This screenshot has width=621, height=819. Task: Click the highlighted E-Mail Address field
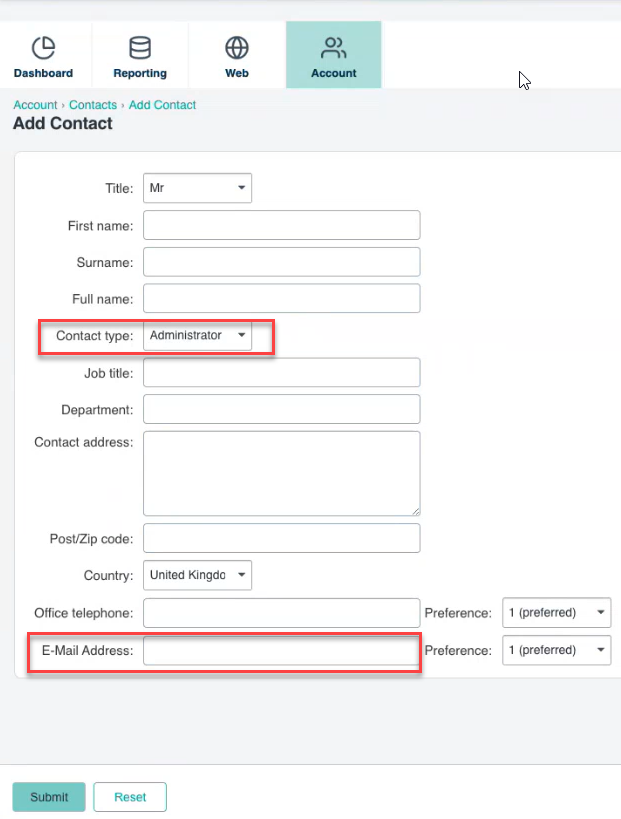(281, 650)
